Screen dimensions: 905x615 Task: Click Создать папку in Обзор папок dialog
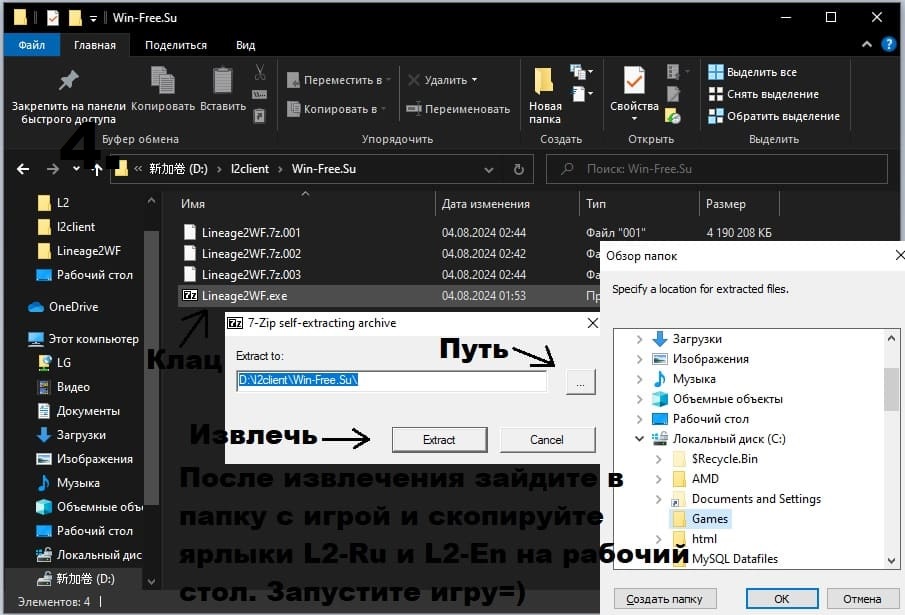tap(665, 599)
